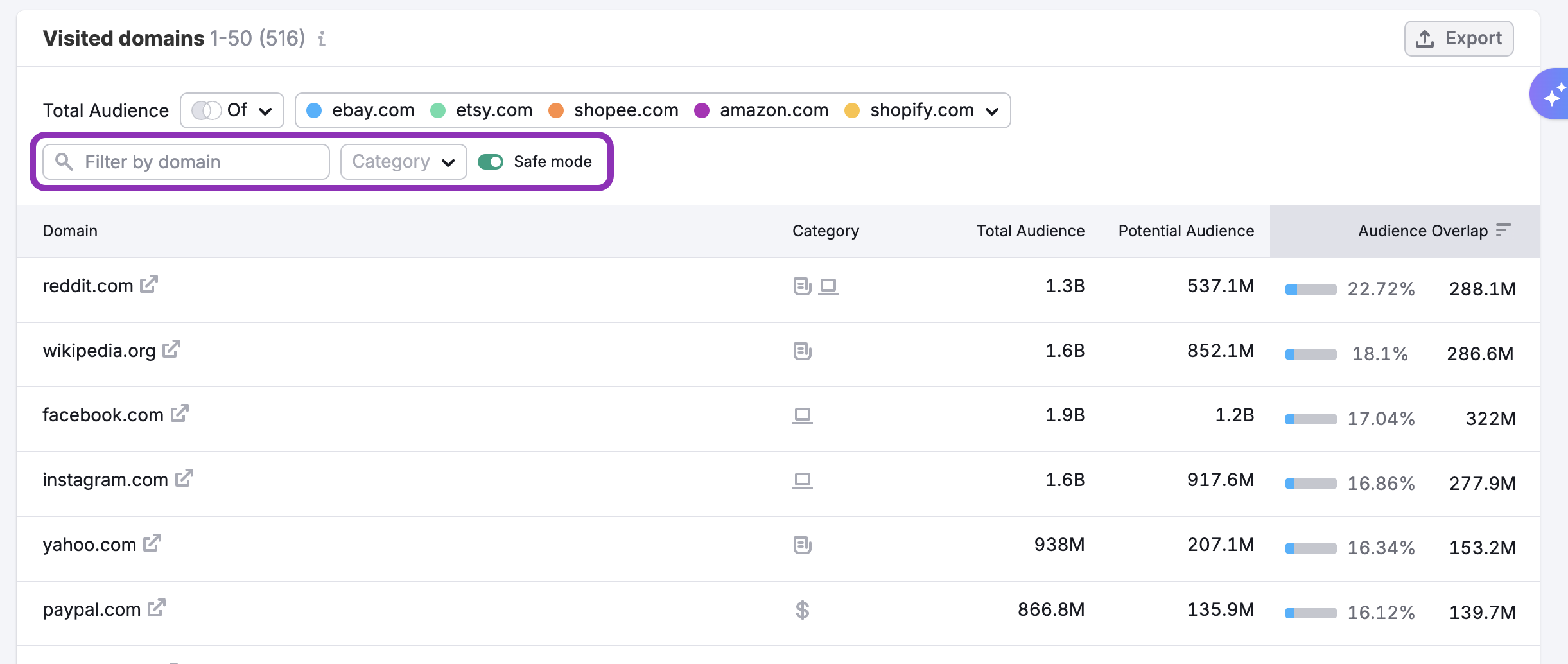Open the AI assistant sparkle icon on the right
This screenshot has height=664, width=1568.
(x=1553, y=94)
